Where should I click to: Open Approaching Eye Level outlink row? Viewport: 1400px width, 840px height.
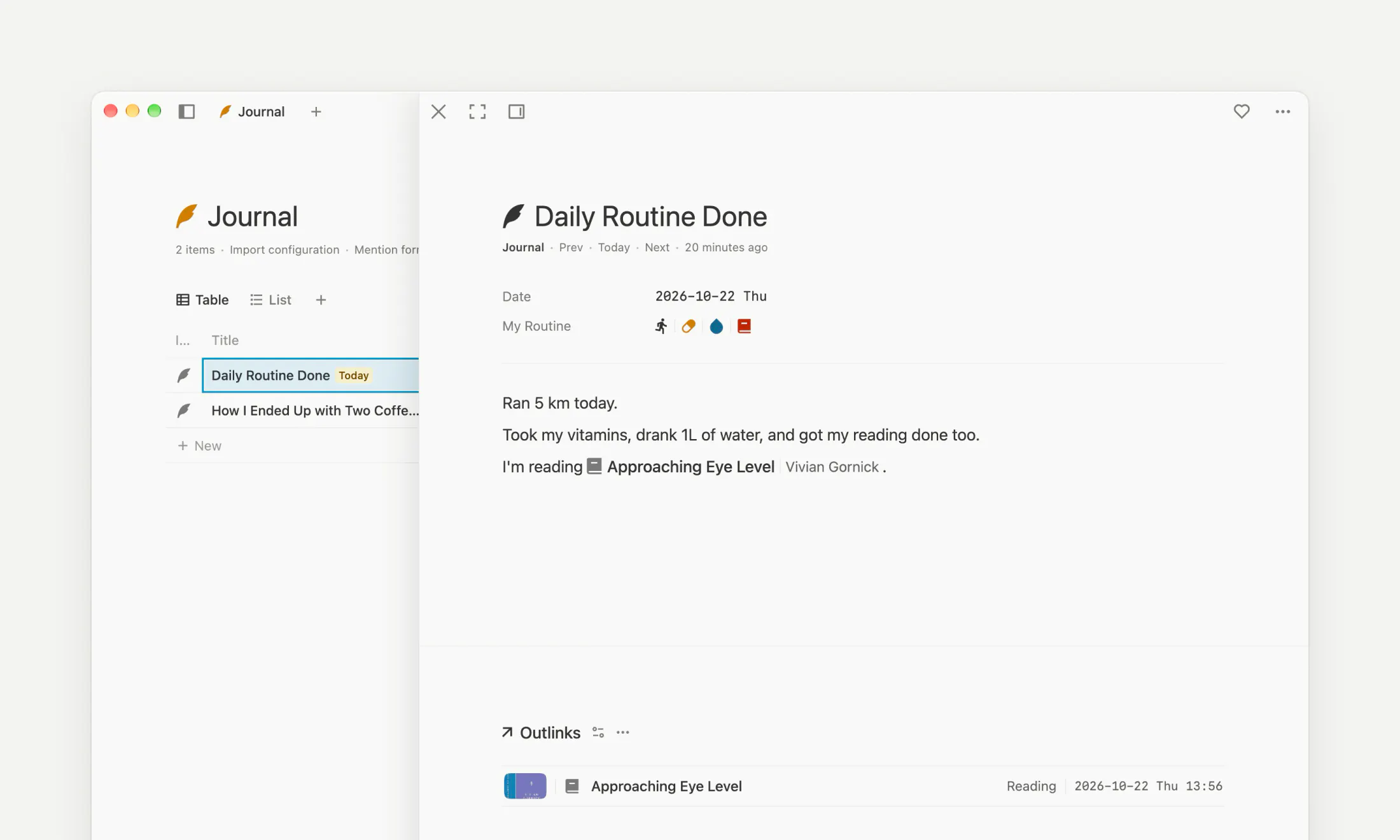pyautogui.click(x=863, y=787)
